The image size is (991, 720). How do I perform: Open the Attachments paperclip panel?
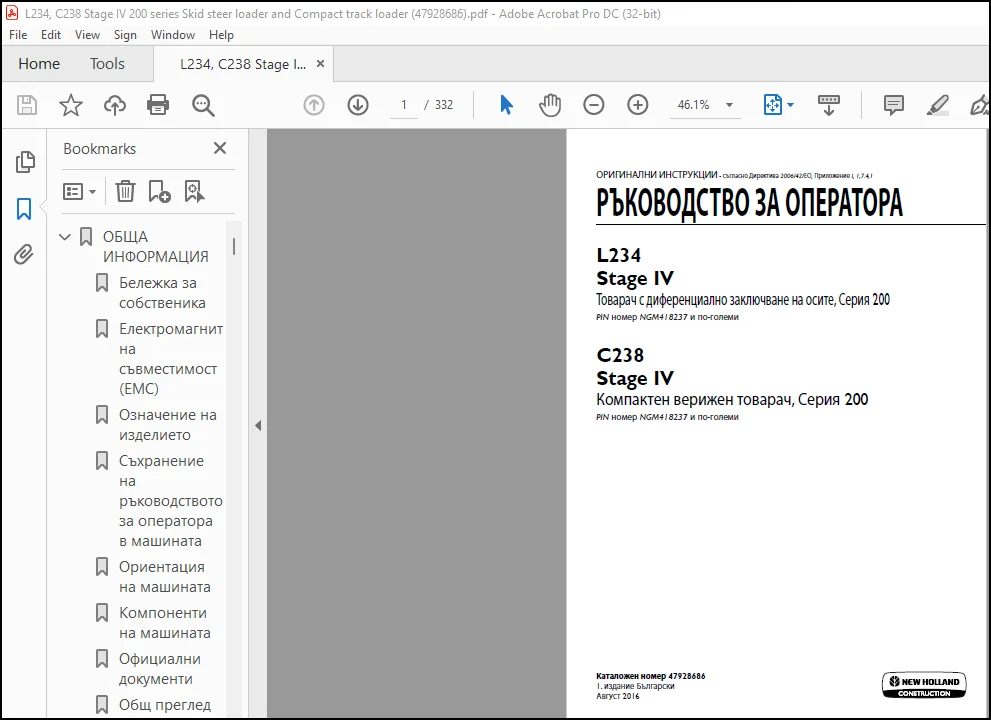24,255
